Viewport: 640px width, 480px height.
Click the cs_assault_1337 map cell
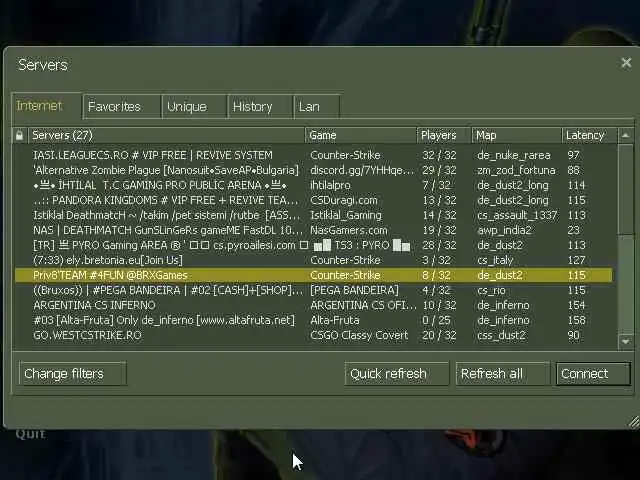click(517, 215)
